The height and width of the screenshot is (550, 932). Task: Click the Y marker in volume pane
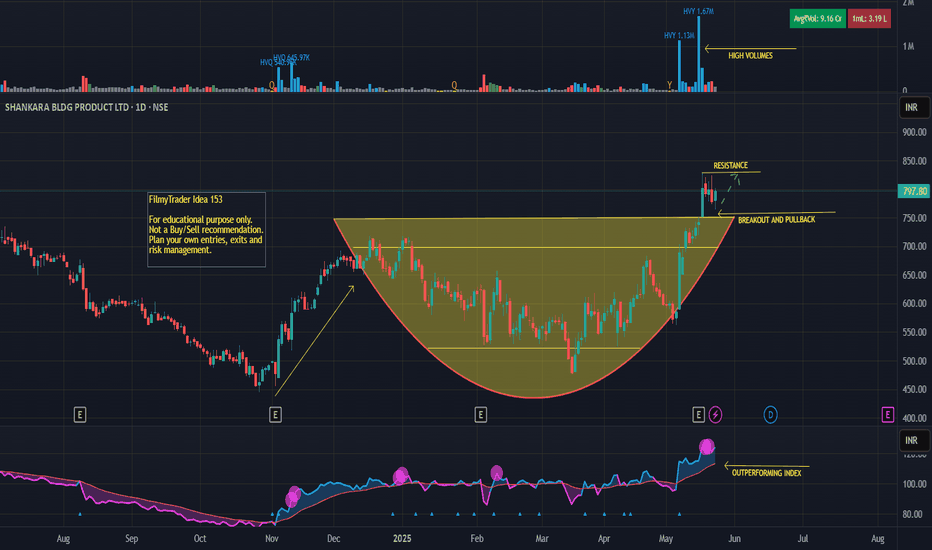669,85
